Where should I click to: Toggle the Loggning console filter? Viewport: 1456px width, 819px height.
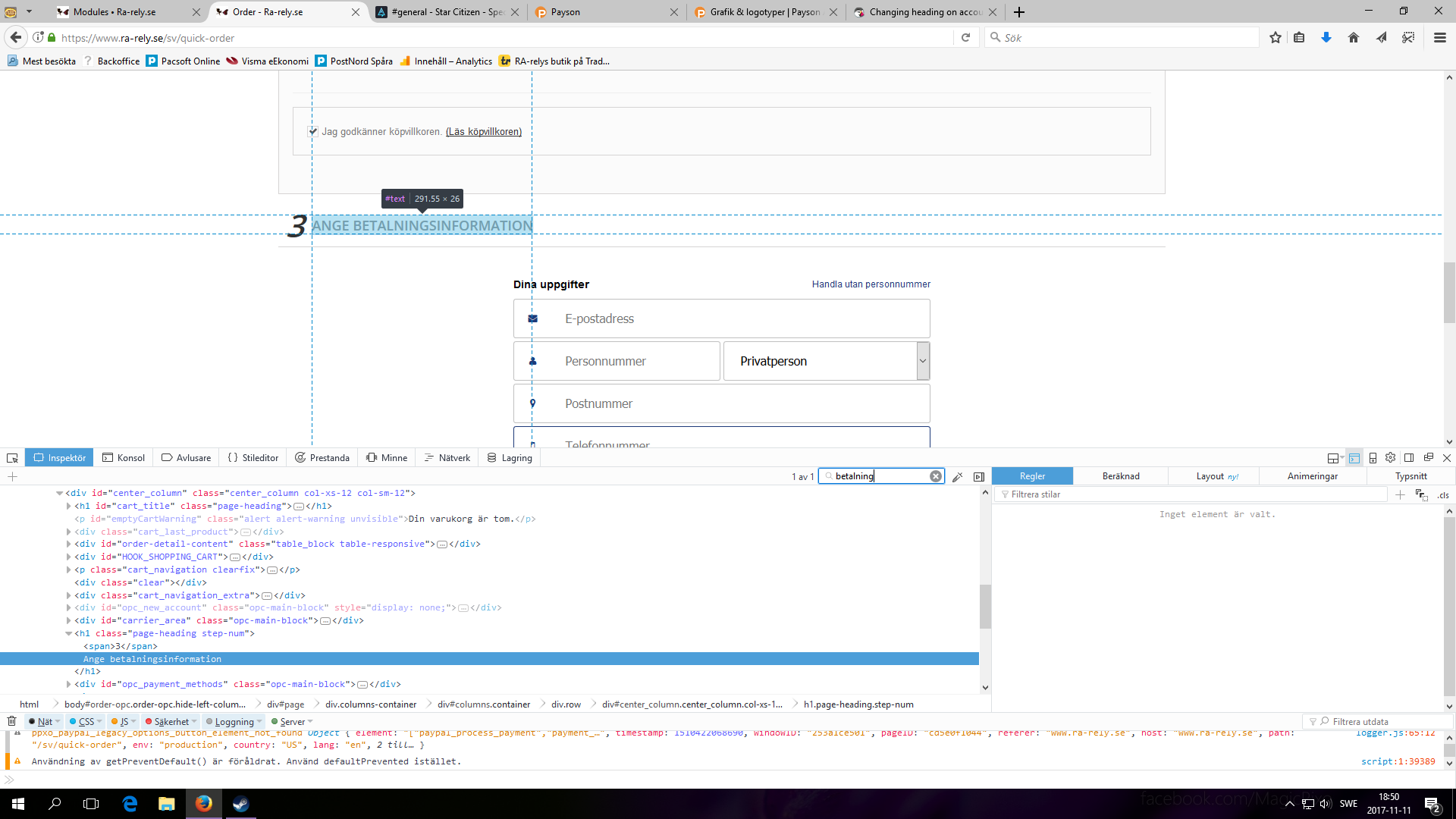click(234, 722)
